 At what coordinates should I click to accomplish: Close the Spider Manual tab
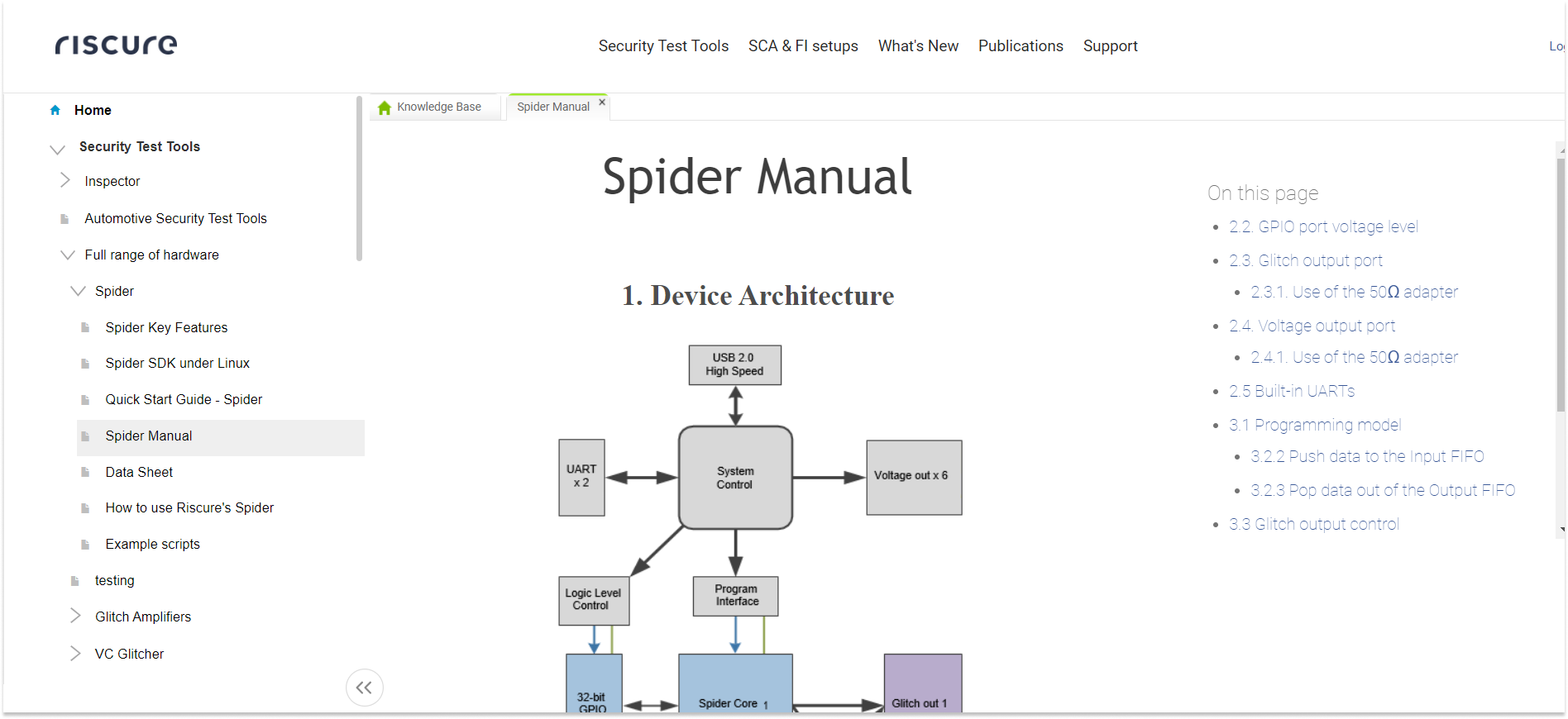click(x=602, y=102)
